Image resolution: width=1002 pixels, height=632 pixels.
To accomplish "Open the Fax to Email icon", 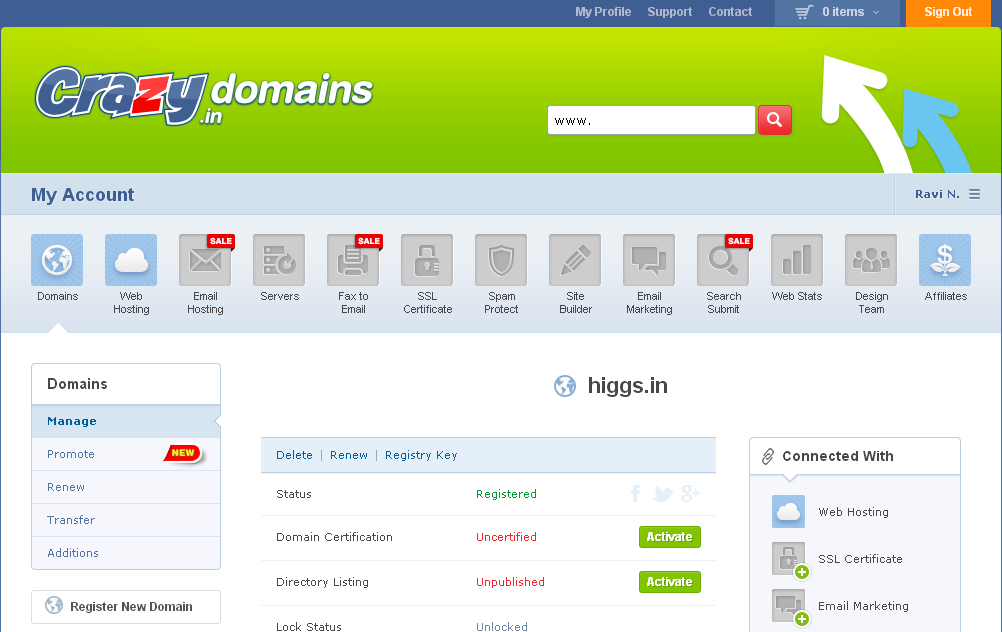I will [x=353, y=260].
